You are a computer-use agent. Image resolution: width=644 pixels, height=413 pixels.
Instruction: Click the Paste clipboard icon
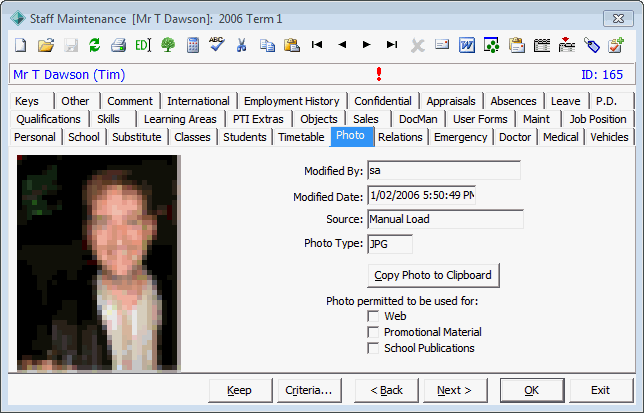pyautogui.click(x=292, y=45)
